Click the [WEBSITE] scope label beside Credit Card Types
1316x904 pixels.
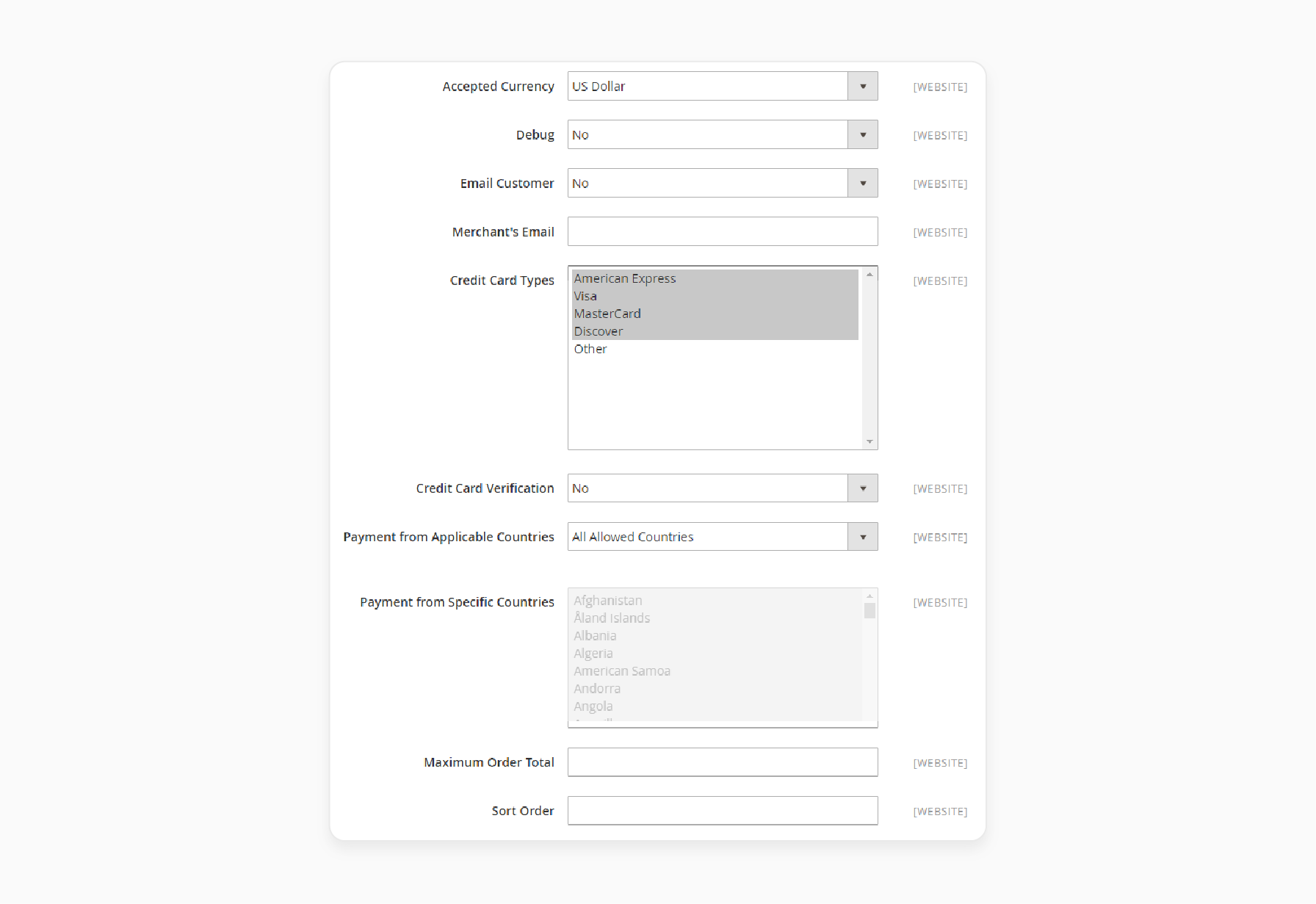940,281
